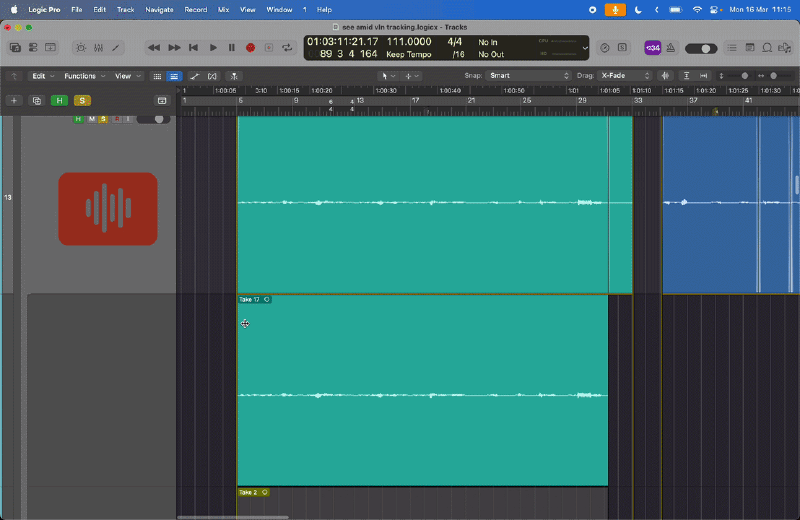Screen dimensions: 800x520
Task: Open the Inspector panel button
Action: (33, 47)
